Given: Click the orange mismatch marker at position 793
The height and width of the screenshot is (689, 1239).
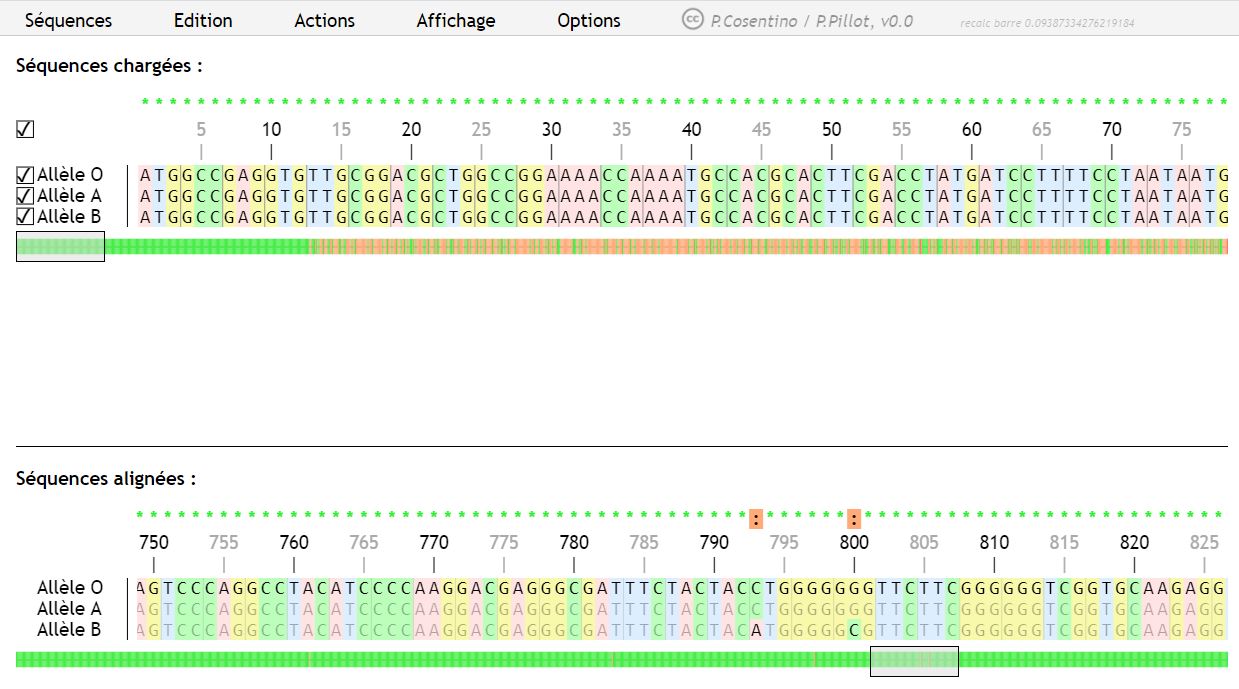Looking at the screenshot, I should [x=757, y=519].
